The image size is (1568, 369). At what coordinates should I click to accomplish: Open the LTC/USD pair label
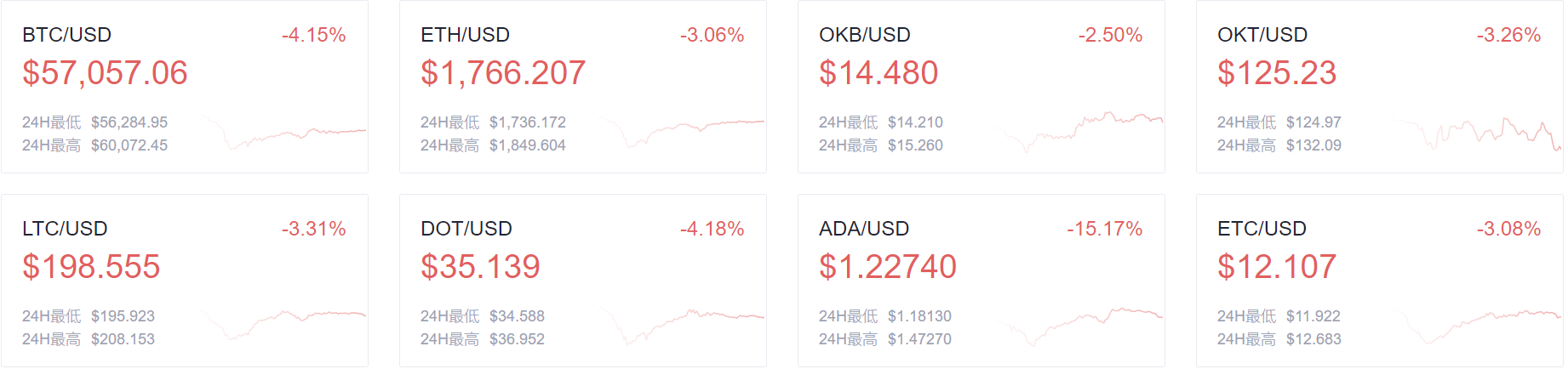(x=65, y=229)
